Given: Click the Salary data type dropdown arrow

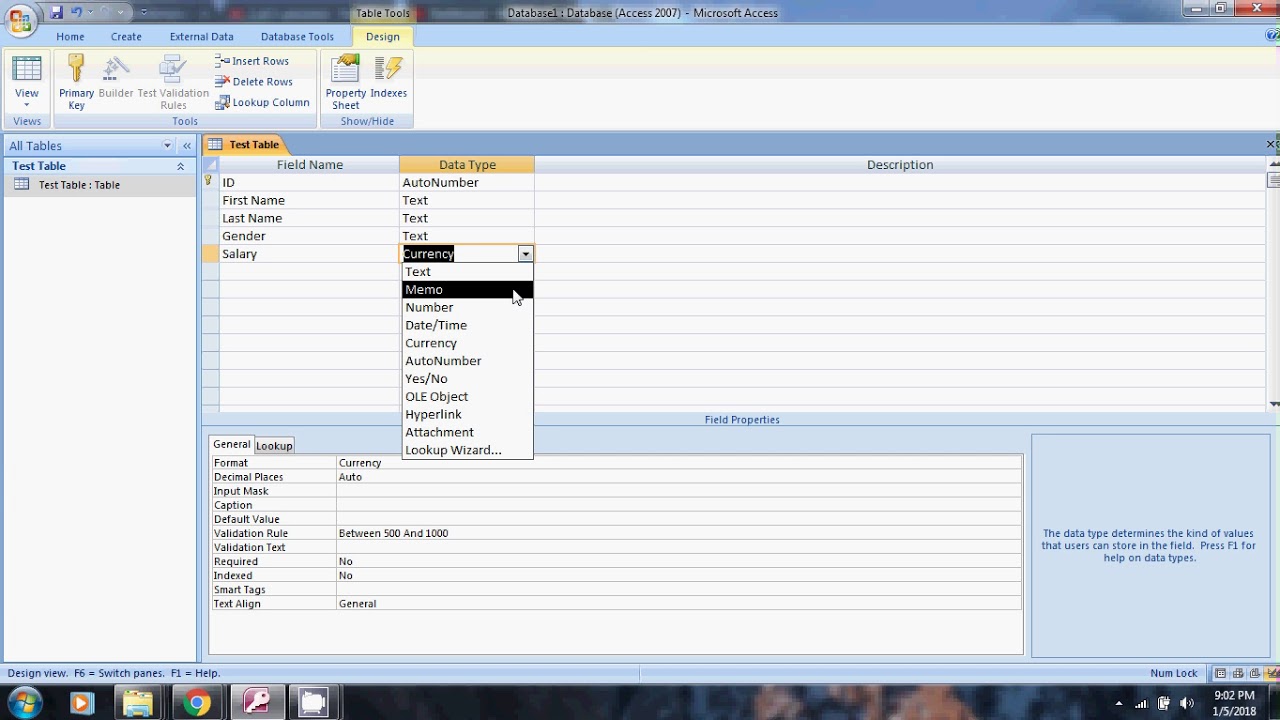Looking at the screenshot, I should click(x=525, y=254).
